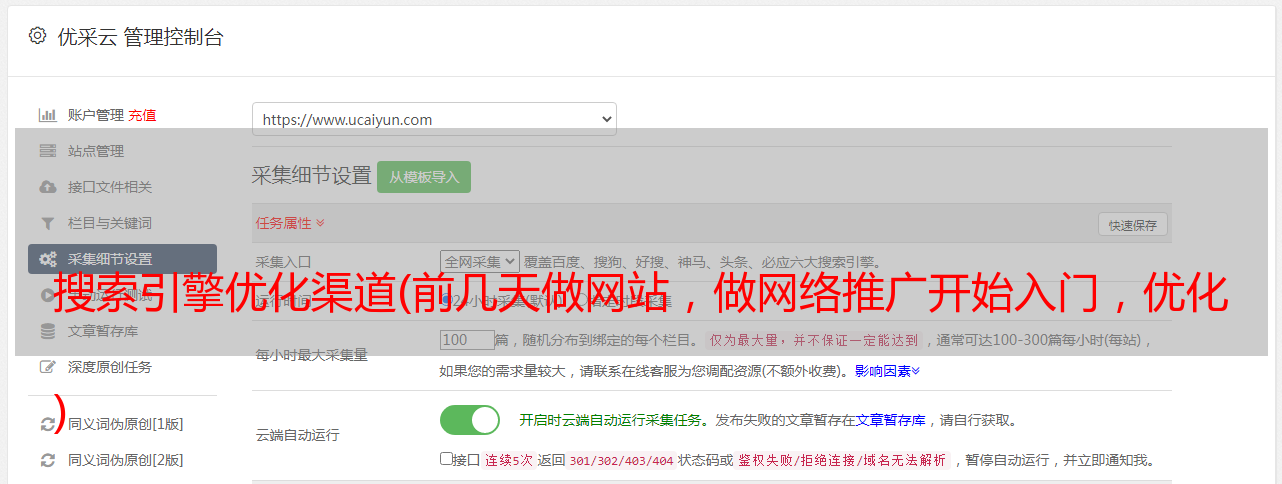Click the database icon for 文章暂存库
Screen dimensions: 1282x484
[47, 331]
